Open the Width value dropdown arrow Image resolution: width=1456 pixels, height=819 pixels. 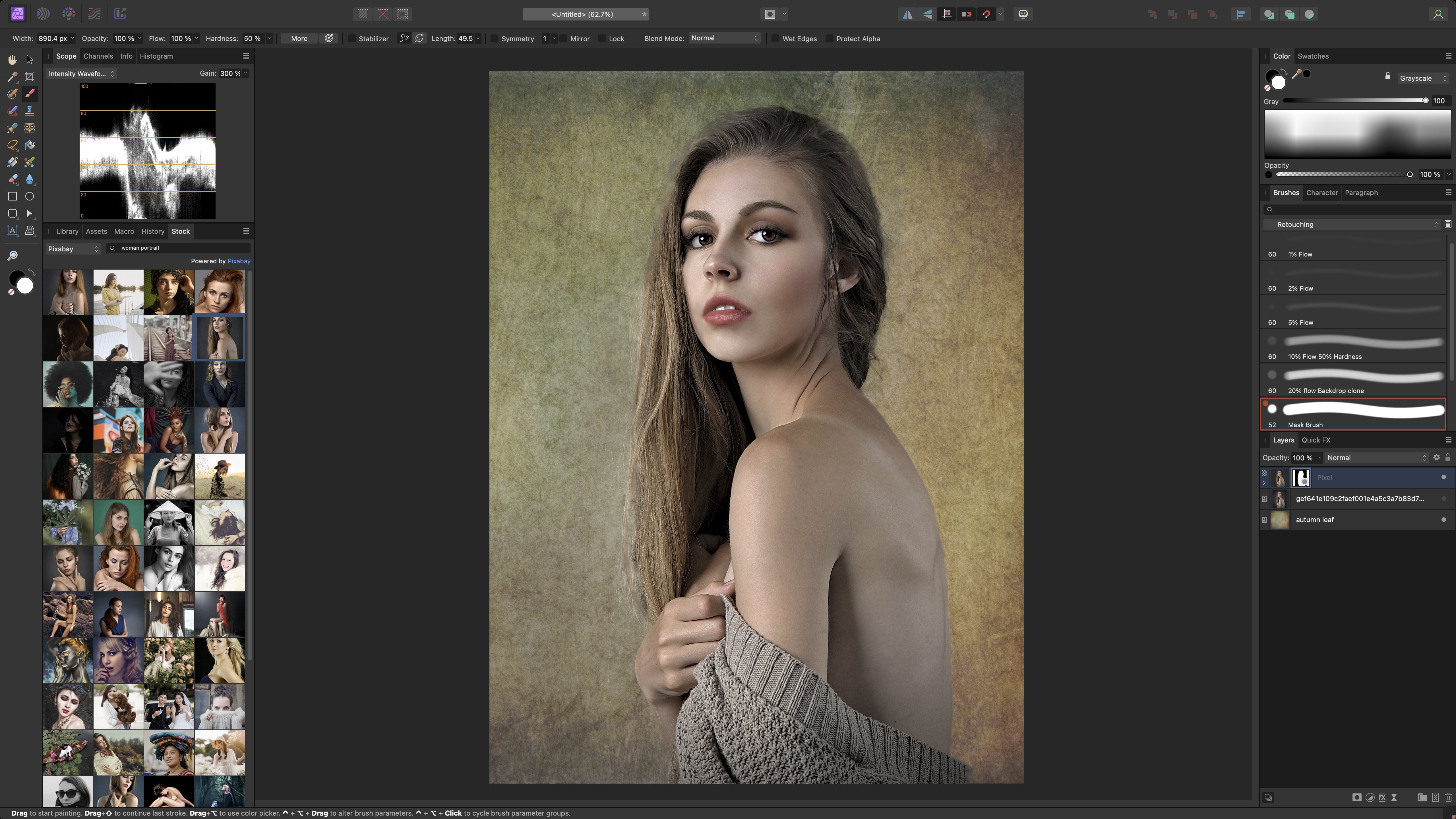click(x=72, y=38)
